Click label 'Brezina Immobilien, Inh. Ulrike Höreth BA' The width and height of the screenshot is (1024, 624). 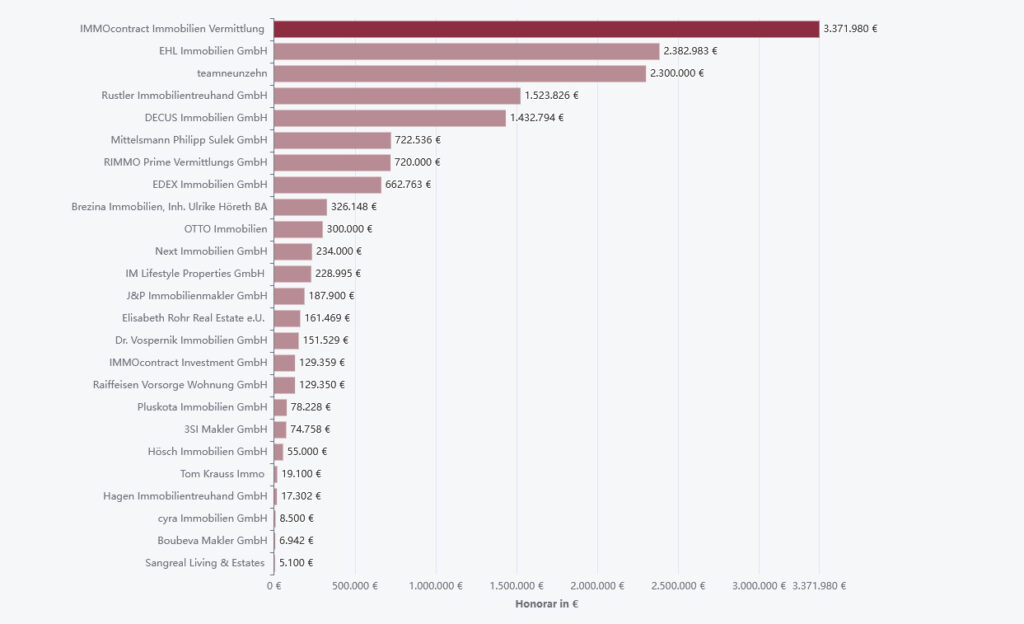point(169,207)
